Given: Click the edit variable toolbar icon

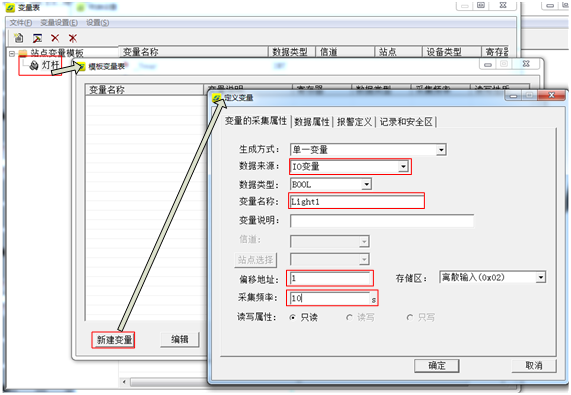Looking at the screenshot, I should click(x=37, y=38).
